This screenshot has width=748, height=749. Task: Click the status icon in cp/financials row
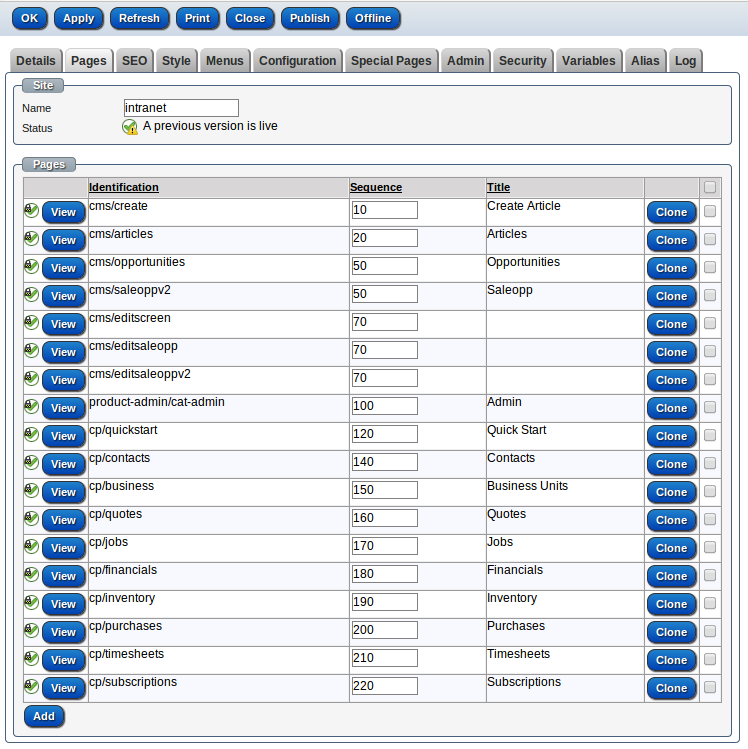(x=31, y=575)
